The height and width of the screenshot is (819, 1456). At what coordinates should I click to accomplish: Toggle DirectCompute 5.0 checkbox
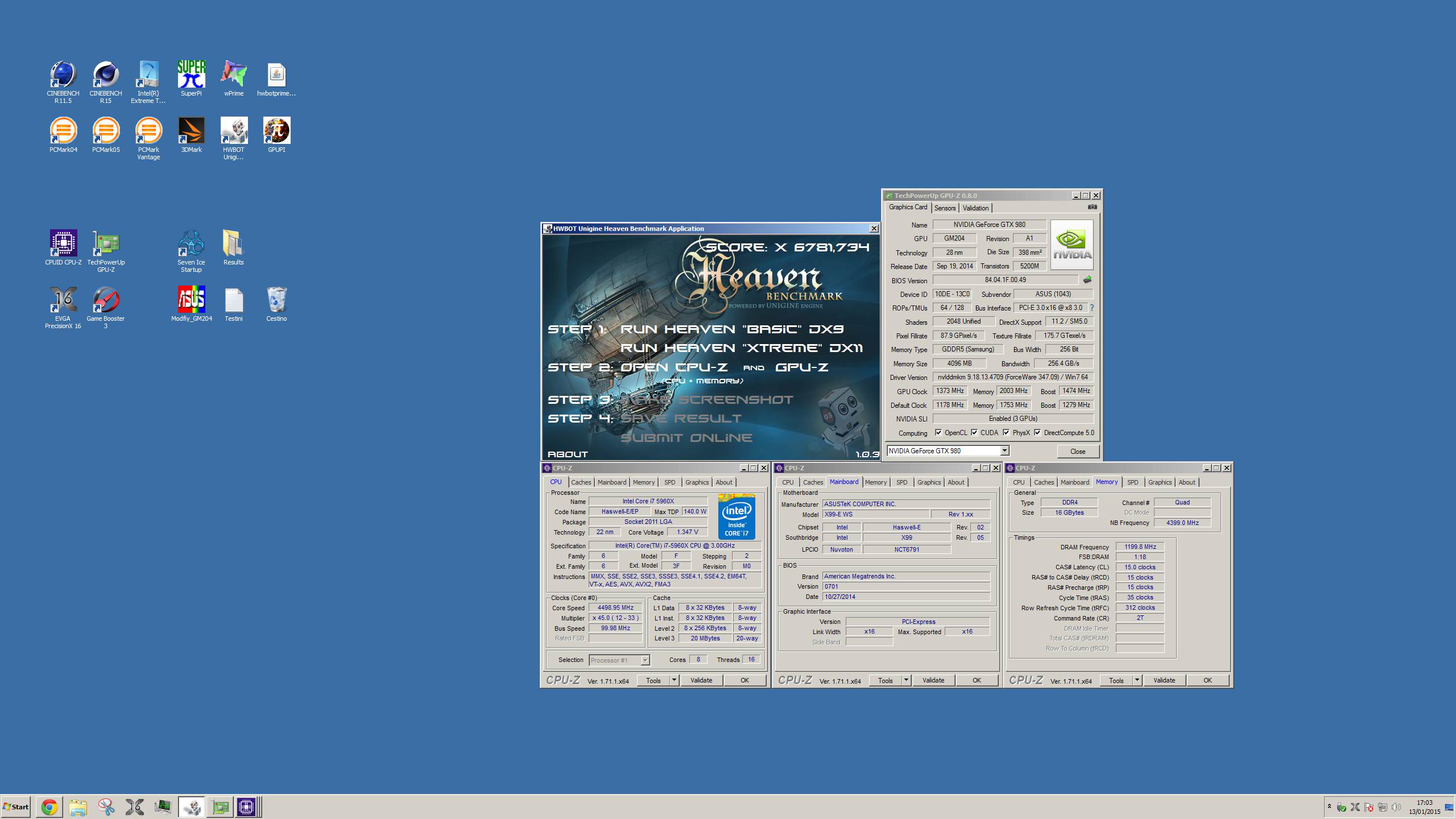click(1037, 432)
